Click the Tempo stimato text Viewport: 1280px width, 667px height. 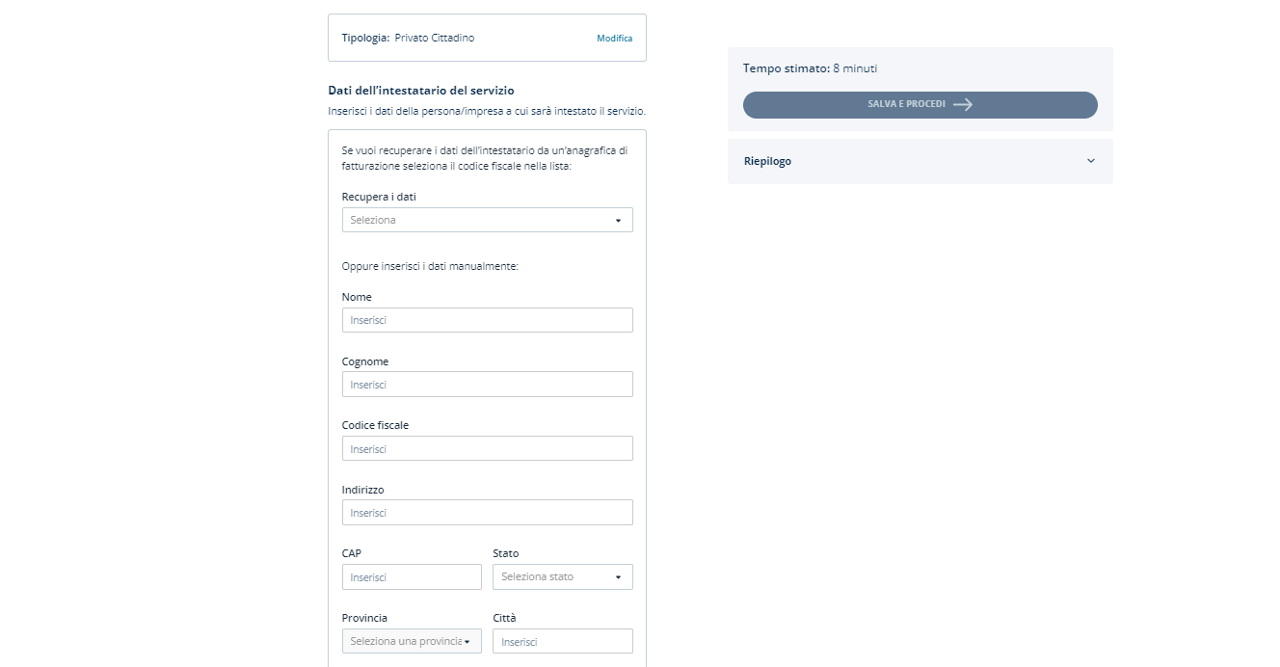(809, 69)
